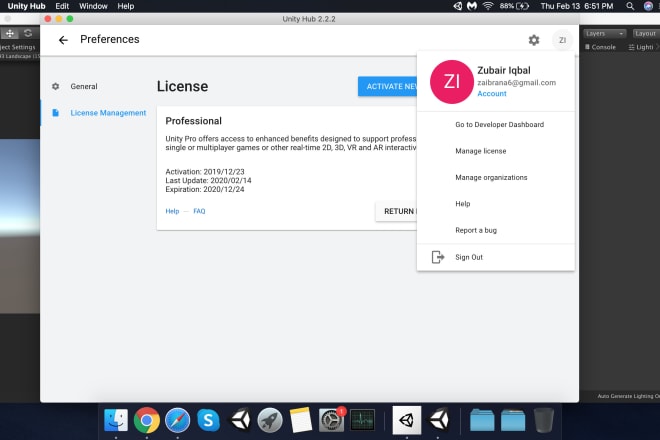
Task: Open the first blue folder in dock
Action: point(482,420)
